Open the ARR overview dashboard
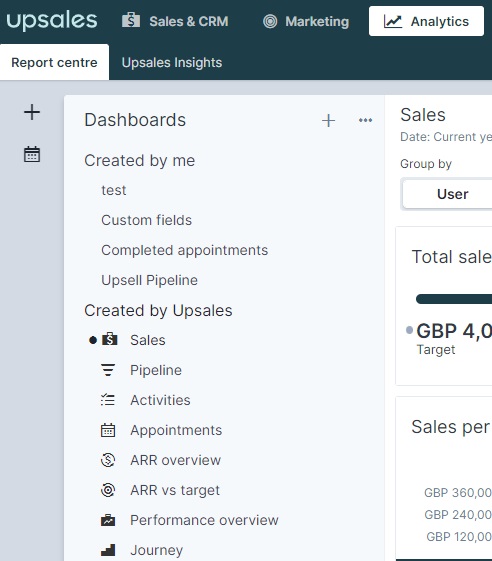 (176, 460)
